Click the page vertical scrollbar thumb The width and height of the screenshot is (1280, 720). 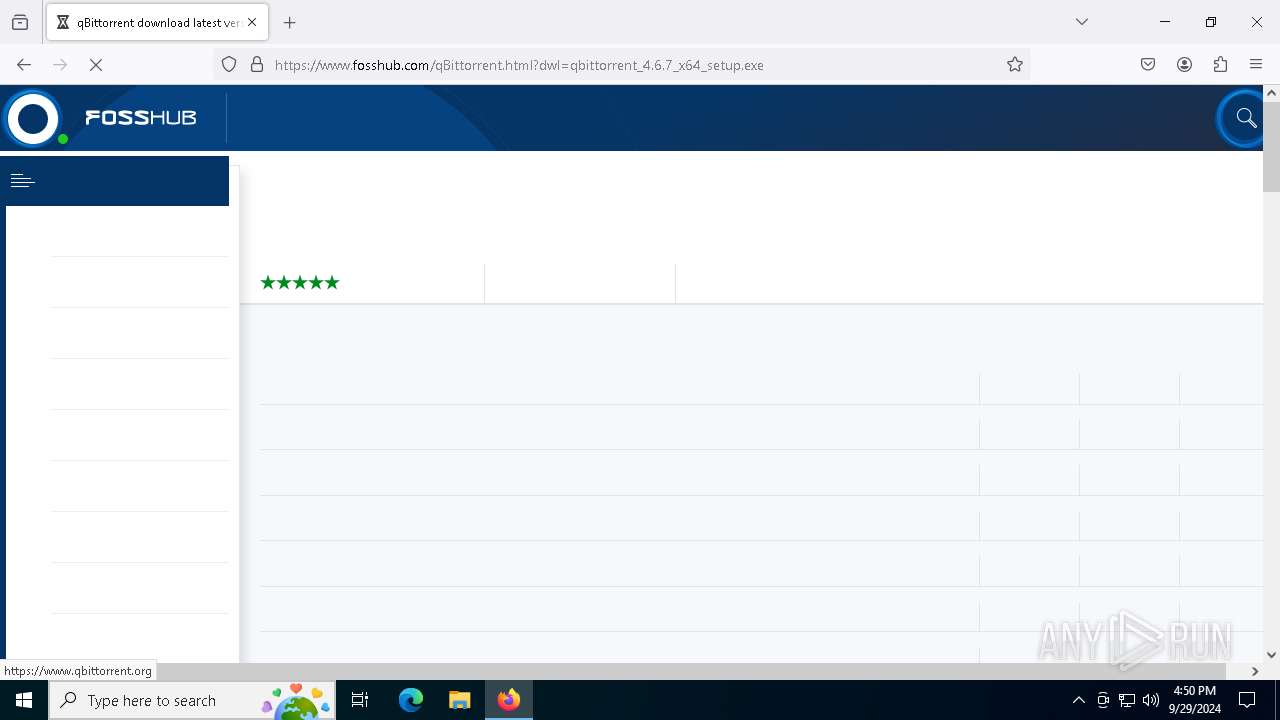tap(1271, 146)
